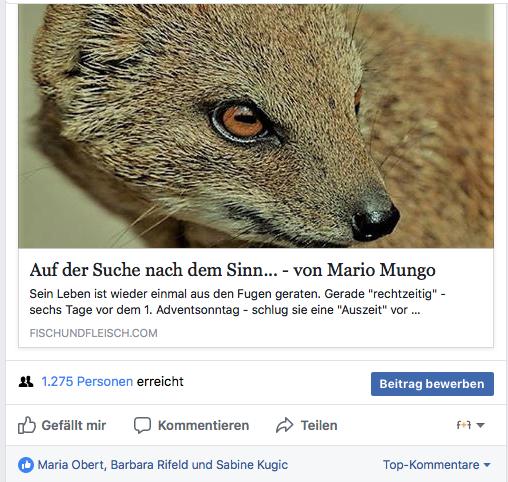Open Sabine Kugic's profile link

point(252,465)
